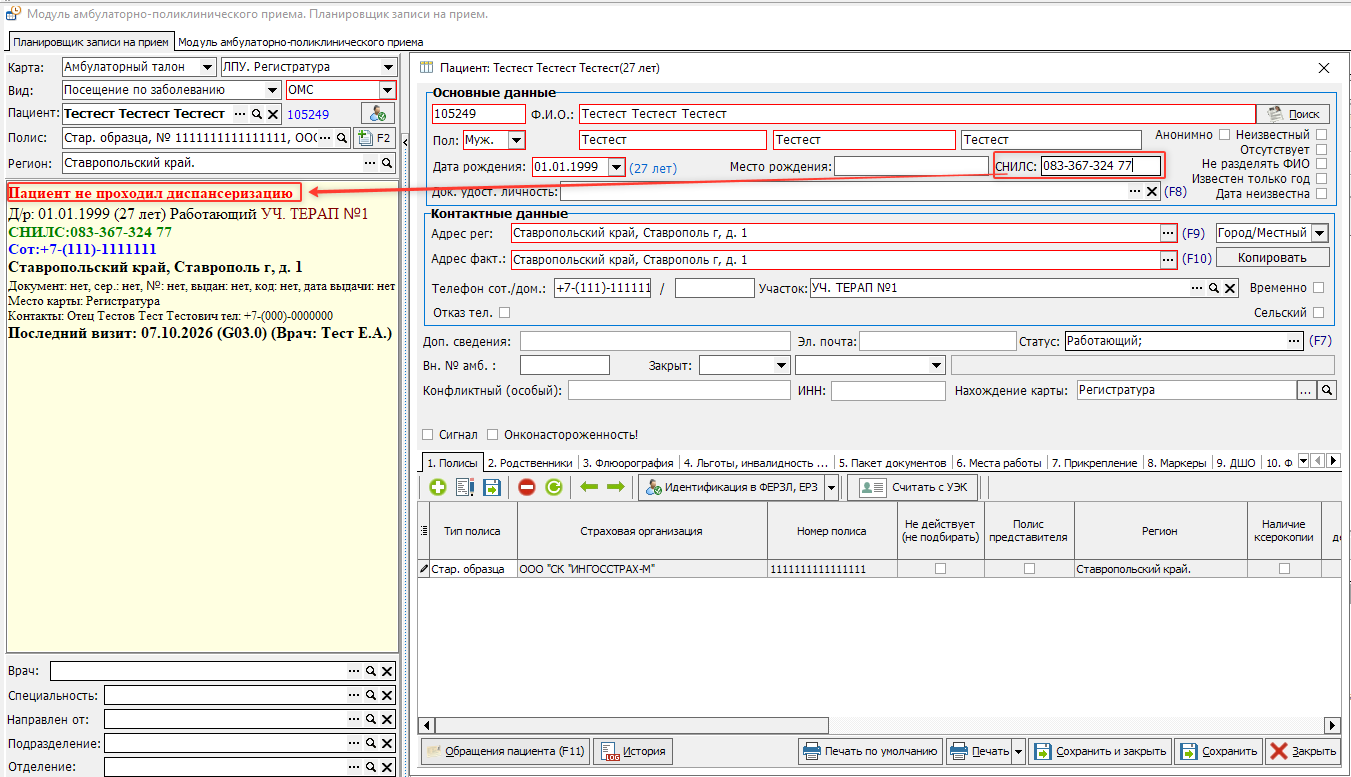Toggle the Отказ тел. checkbox
This screenshot has width=1351, height=777.
504,313
